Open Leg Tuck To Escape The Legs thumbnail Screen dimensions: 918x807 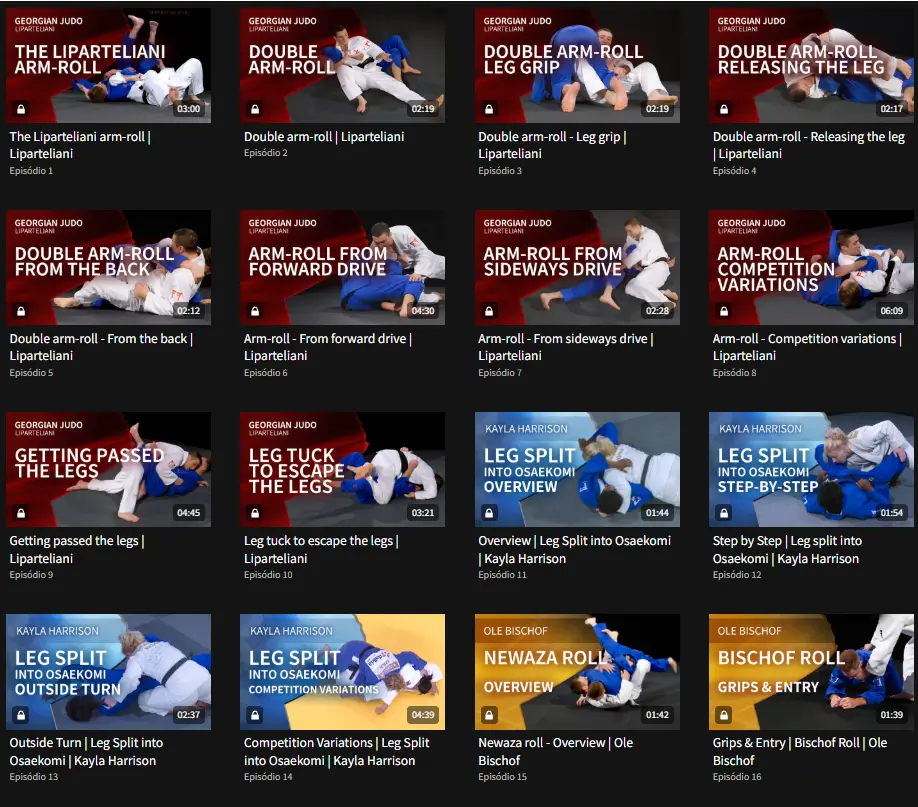[342, 469]
